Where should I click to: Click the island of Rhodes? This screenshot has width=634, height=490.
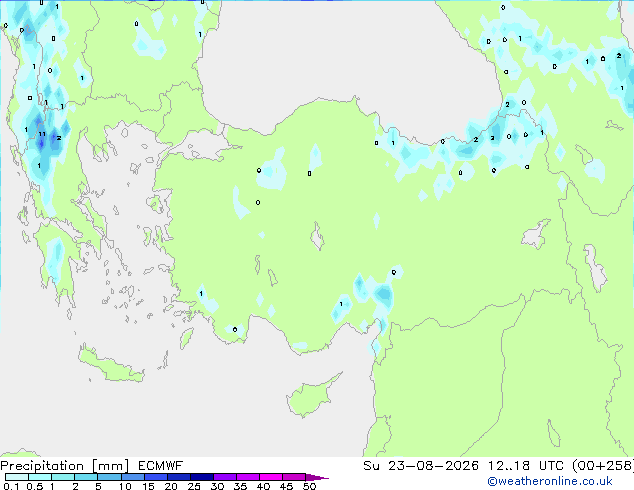(186, 338)
